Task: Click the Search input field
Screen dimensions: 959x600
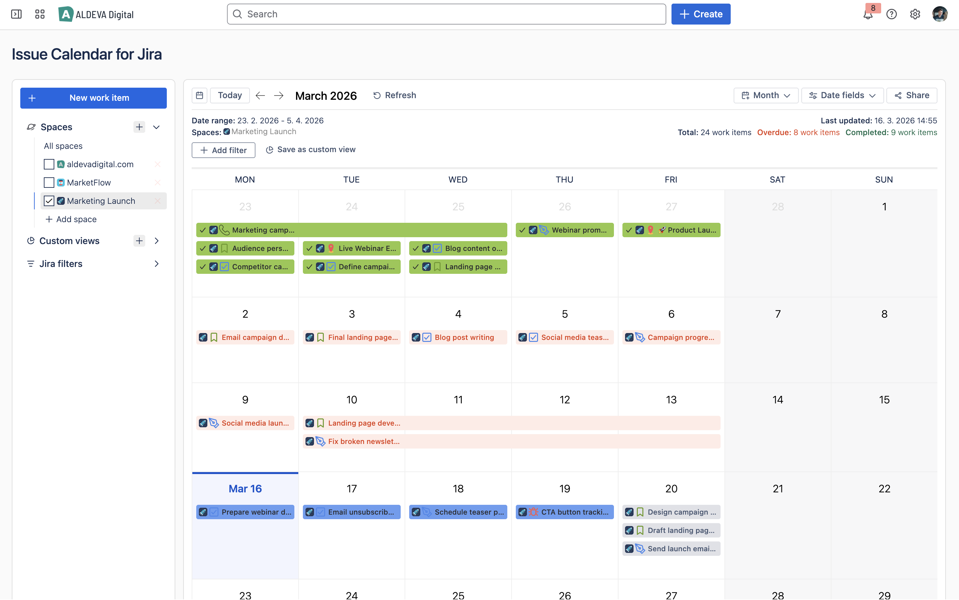Action: (446, 14)
